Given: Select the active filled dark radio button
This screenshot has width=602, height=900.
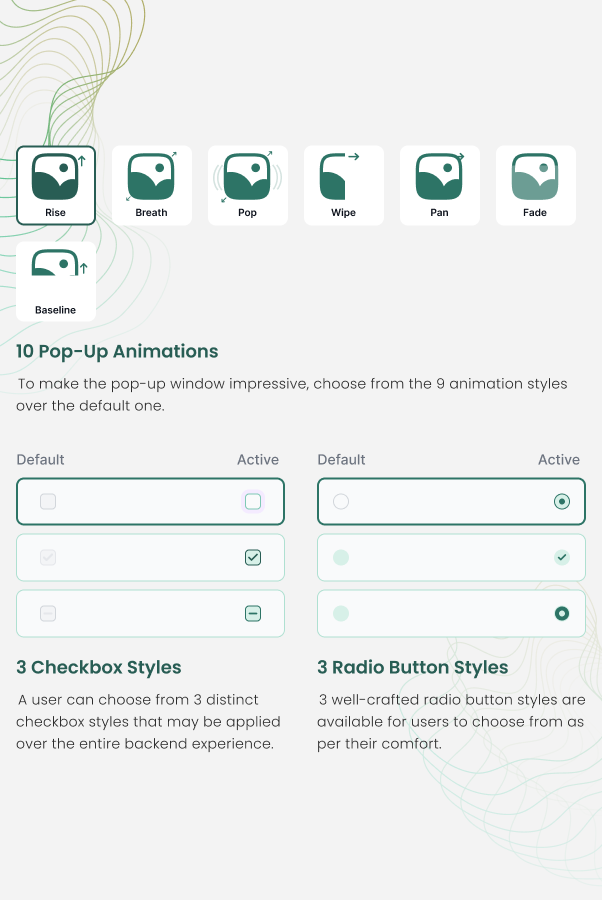Looking at the screenshot, I should tap(562, 614).
